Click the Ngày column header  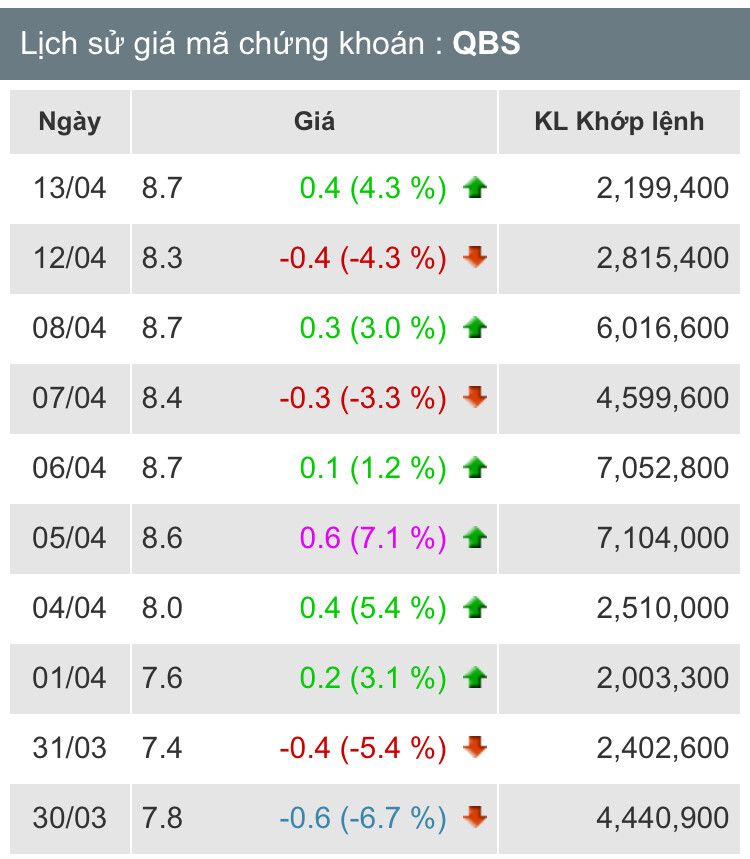coord(70,122)
